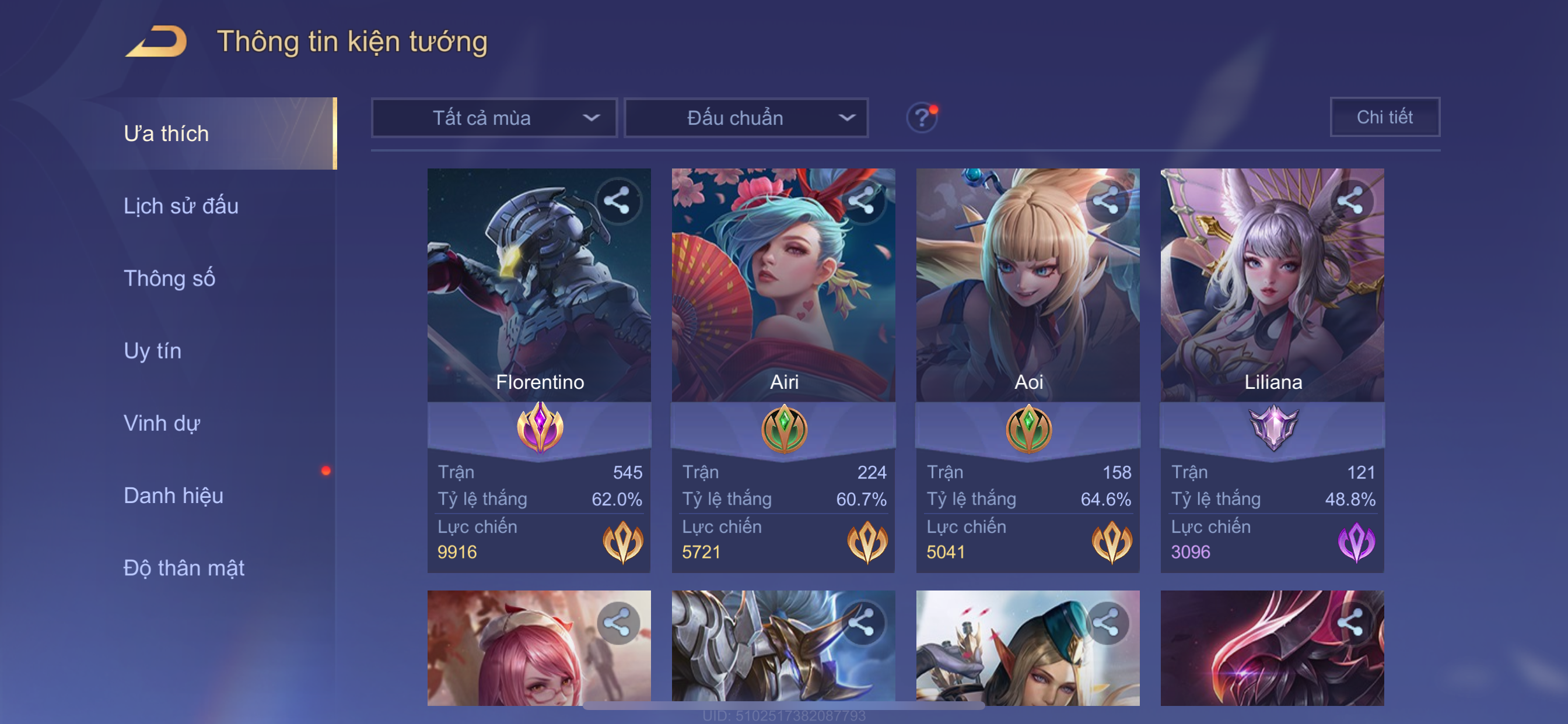Select the Danh hiệu tab
Screen dimensions: 1568x724
click(173, 495)
